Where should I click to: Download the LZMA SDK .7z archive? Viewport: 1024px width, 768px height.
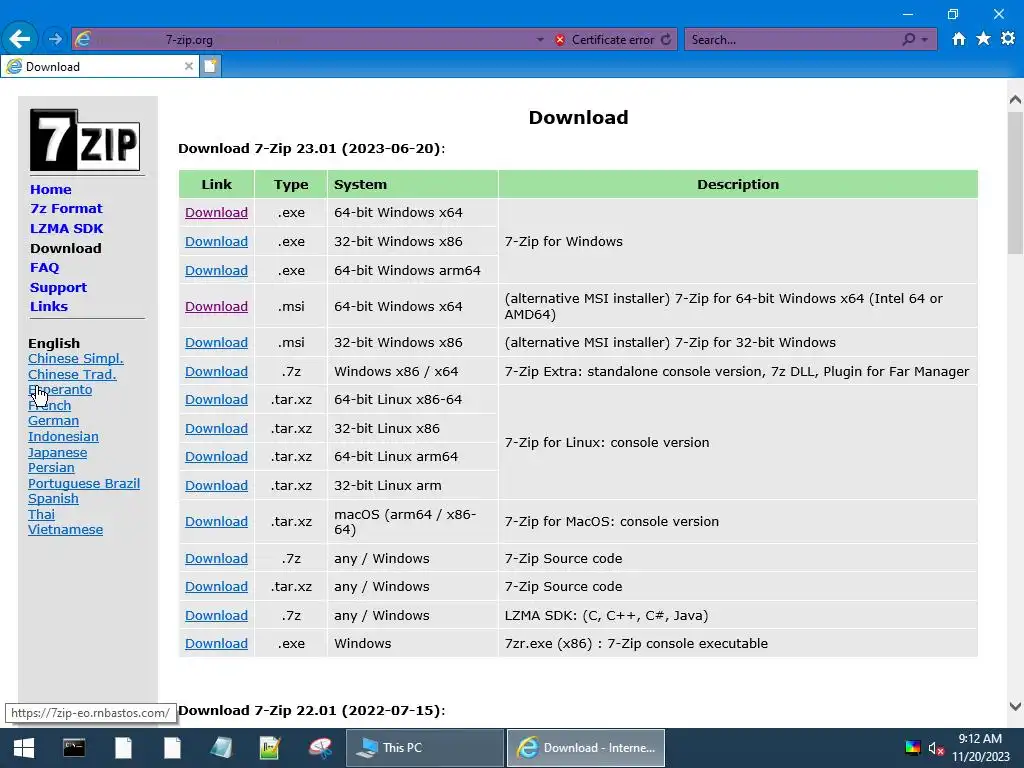[x=216, y=615]
